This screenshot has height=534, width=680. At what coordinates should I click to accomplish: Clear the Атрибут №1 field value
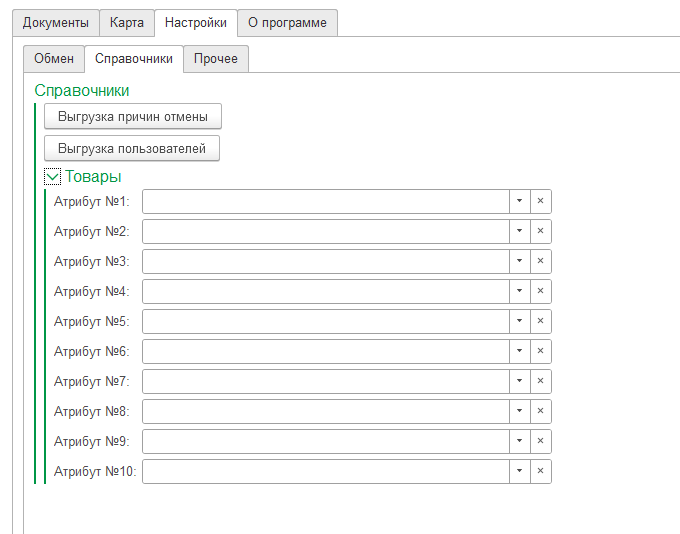point(540,201)
